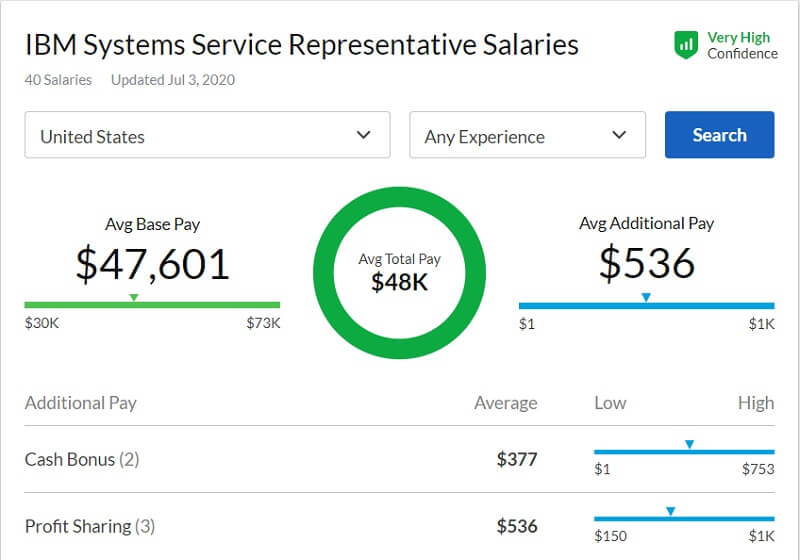Select the Profit Sharing row label
Viewport: 800px width, 560px height.
[90, 526]
